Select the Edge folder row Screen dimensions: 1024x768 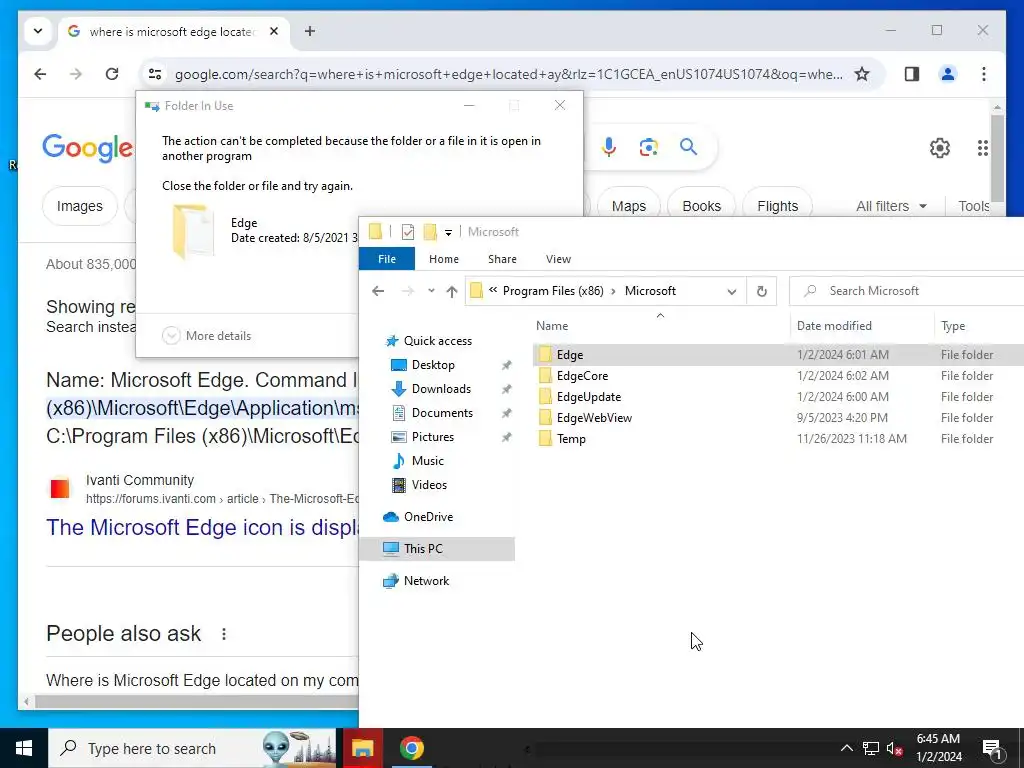click(x=778, y=355)
